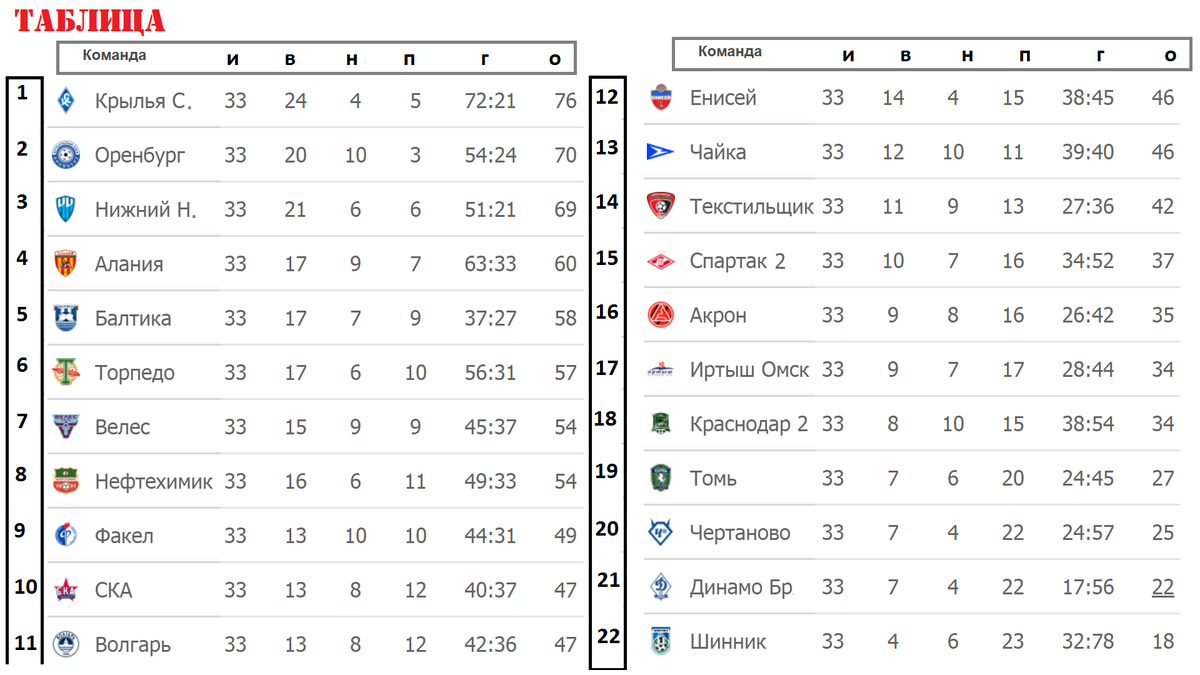This screenshot has width=1200, height=675.
Task: Select the Чайка blue arrow logo
Action: tap(660, 152)
